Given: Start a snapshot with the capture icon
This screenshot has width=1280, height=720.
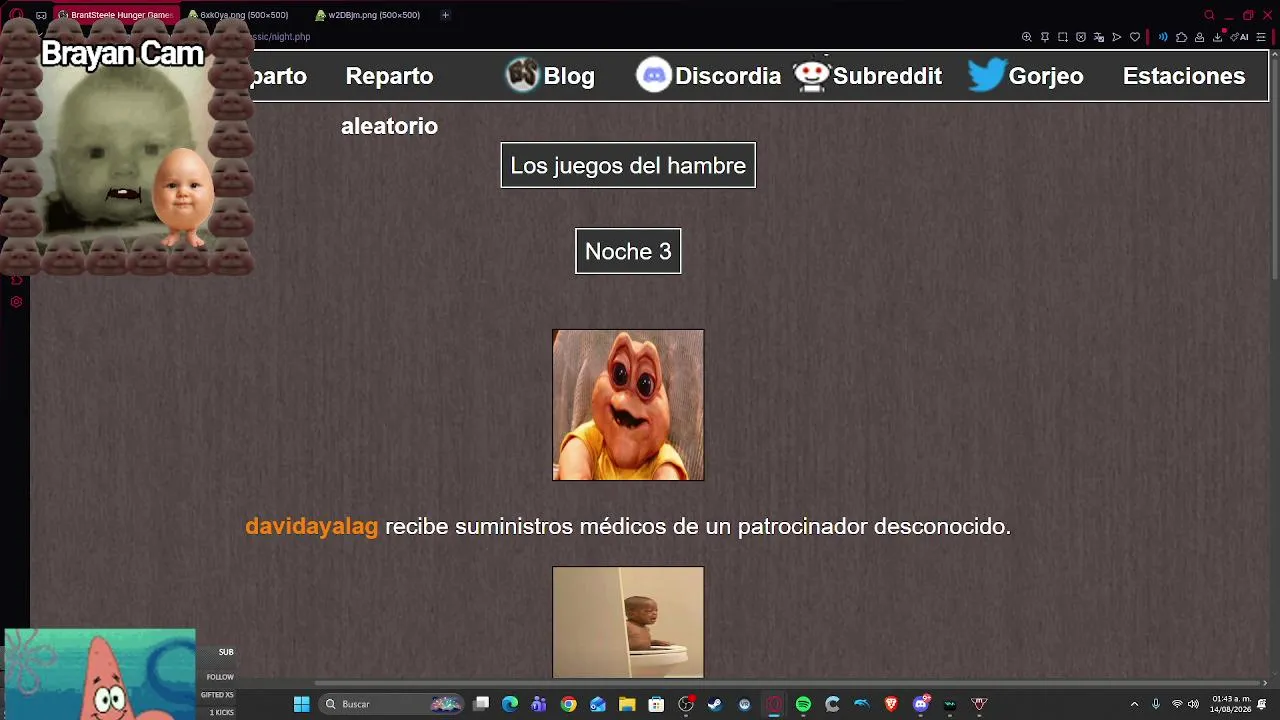Looking at the screenshot, I should (1063, 37).
